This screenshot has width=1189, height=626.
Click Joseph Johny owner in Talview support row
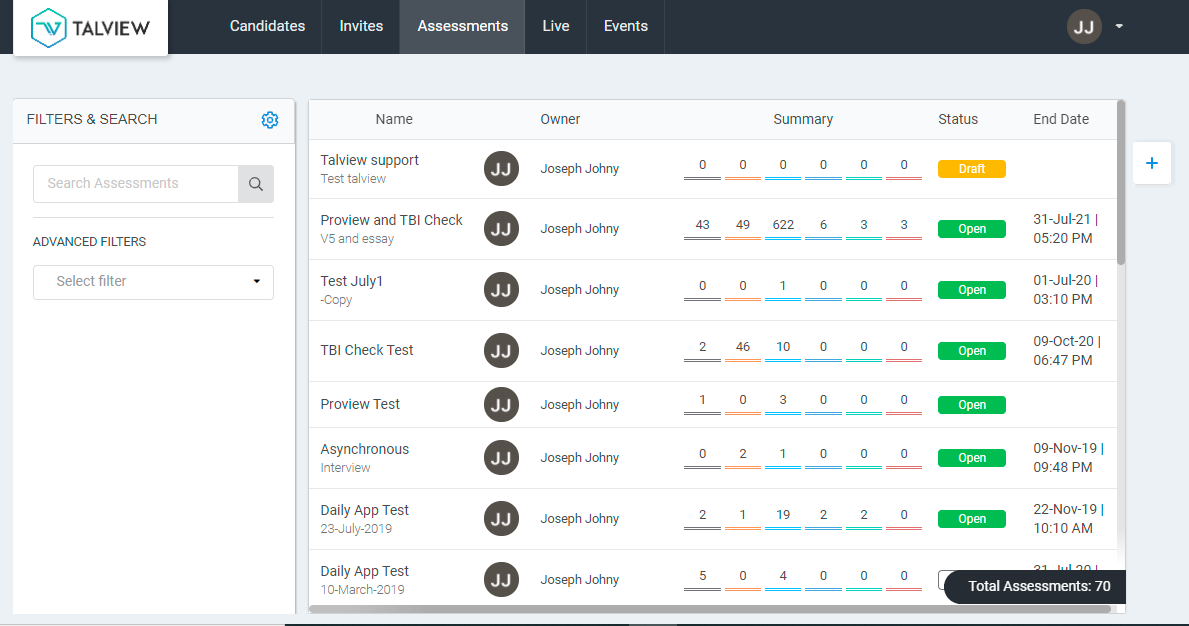[579, 169]
